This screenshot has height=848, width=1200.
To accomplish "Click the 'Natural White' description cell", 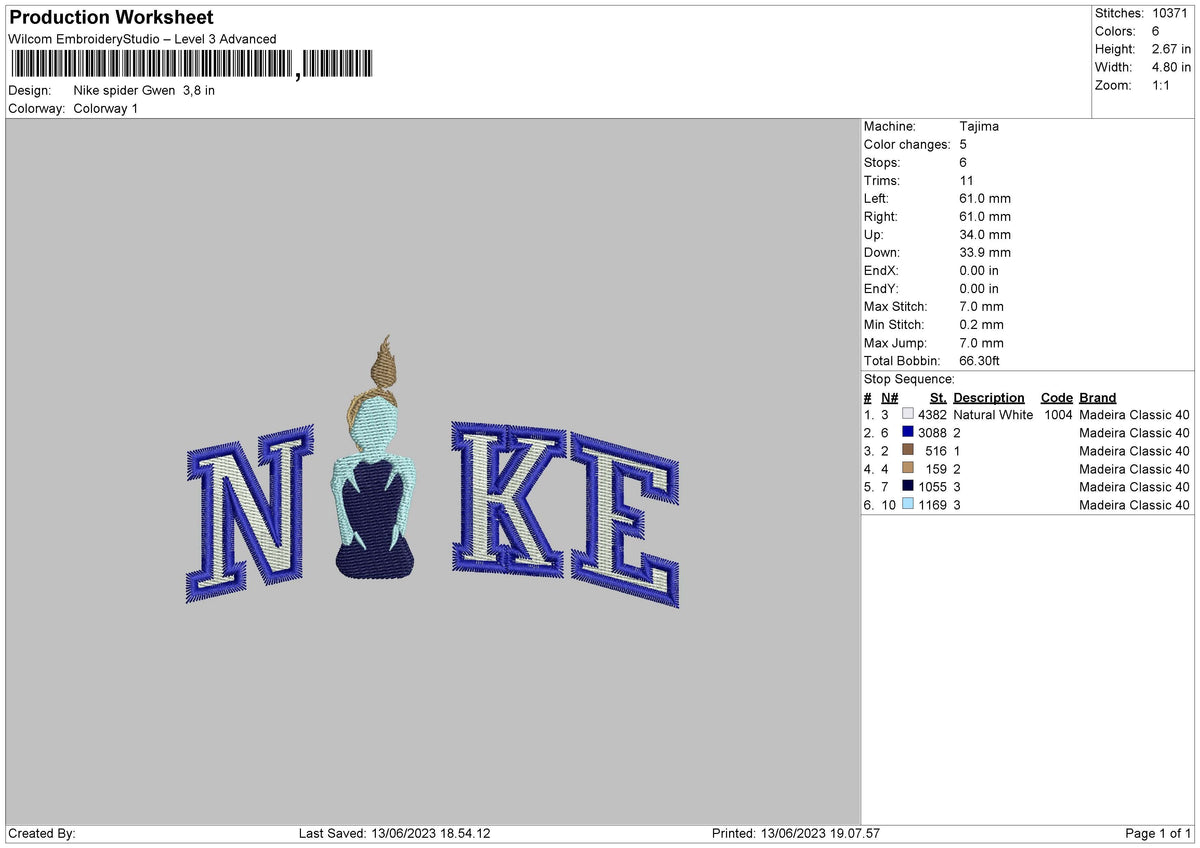I will click(x=993, y=414).
